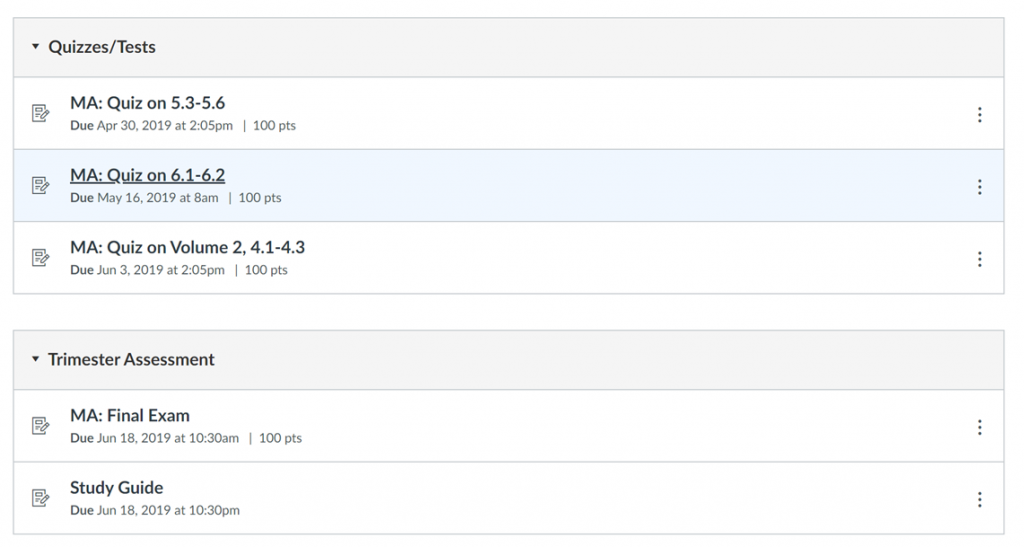
Task: Click the Trimester Assessment group heading
Action: click(x=131, y=359)
